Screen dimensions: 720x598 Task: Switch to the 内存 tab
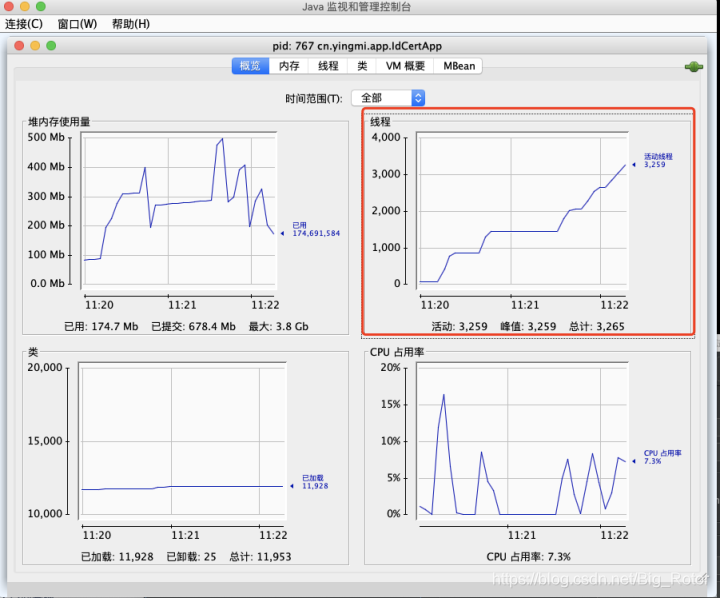[289, 66]
